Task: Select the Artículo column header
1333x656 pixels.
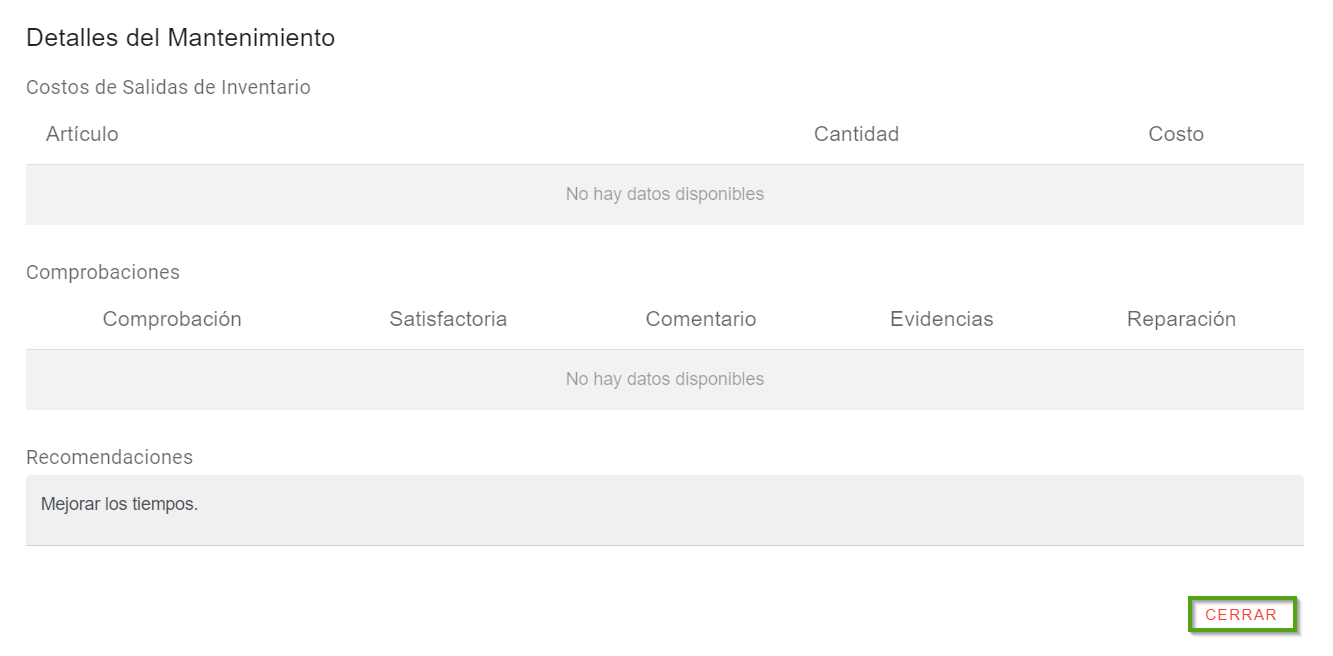Action: [82, 134]
